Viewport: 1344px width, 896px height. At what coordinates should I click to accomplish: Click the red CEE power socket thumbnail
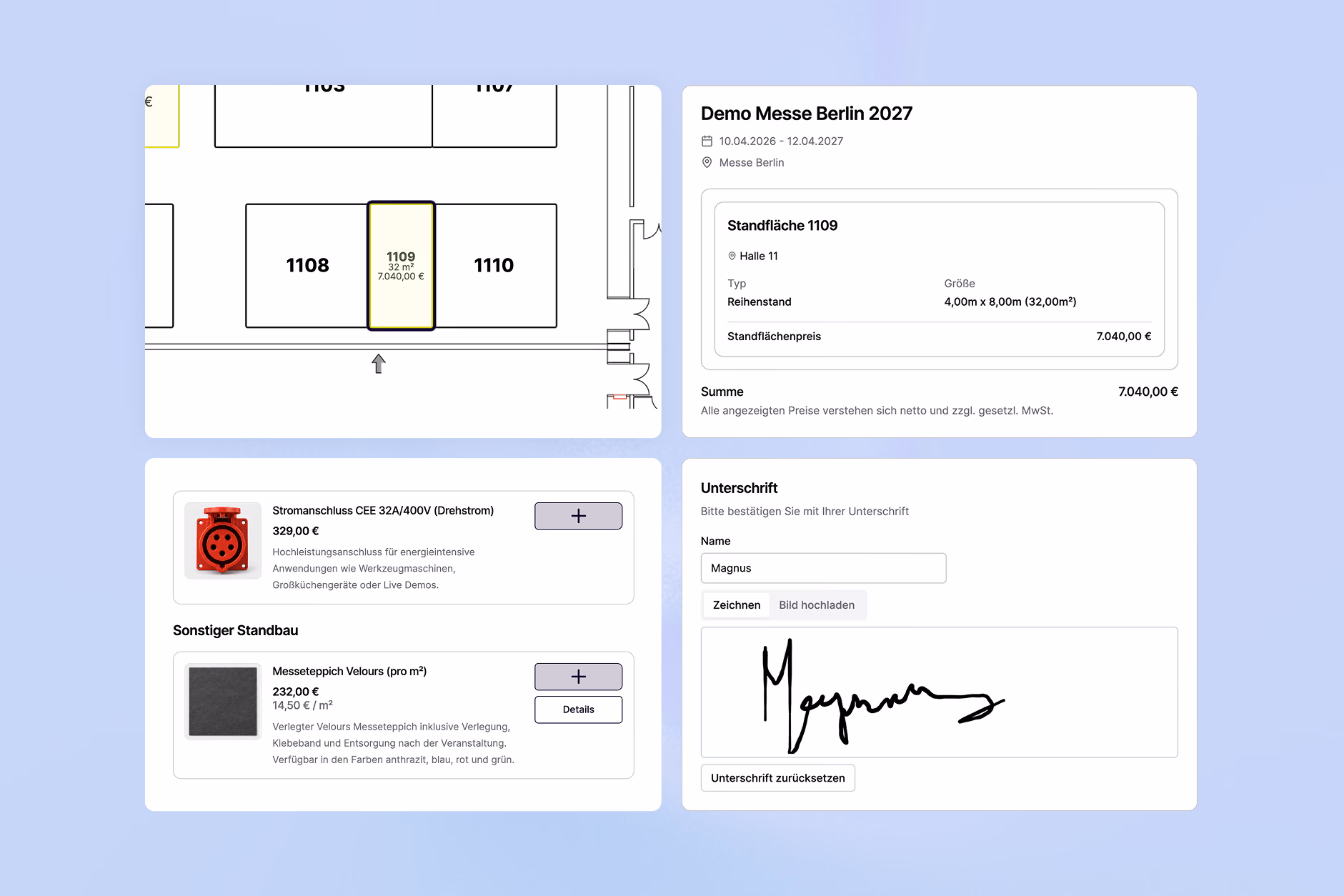(x=223, y=541)
